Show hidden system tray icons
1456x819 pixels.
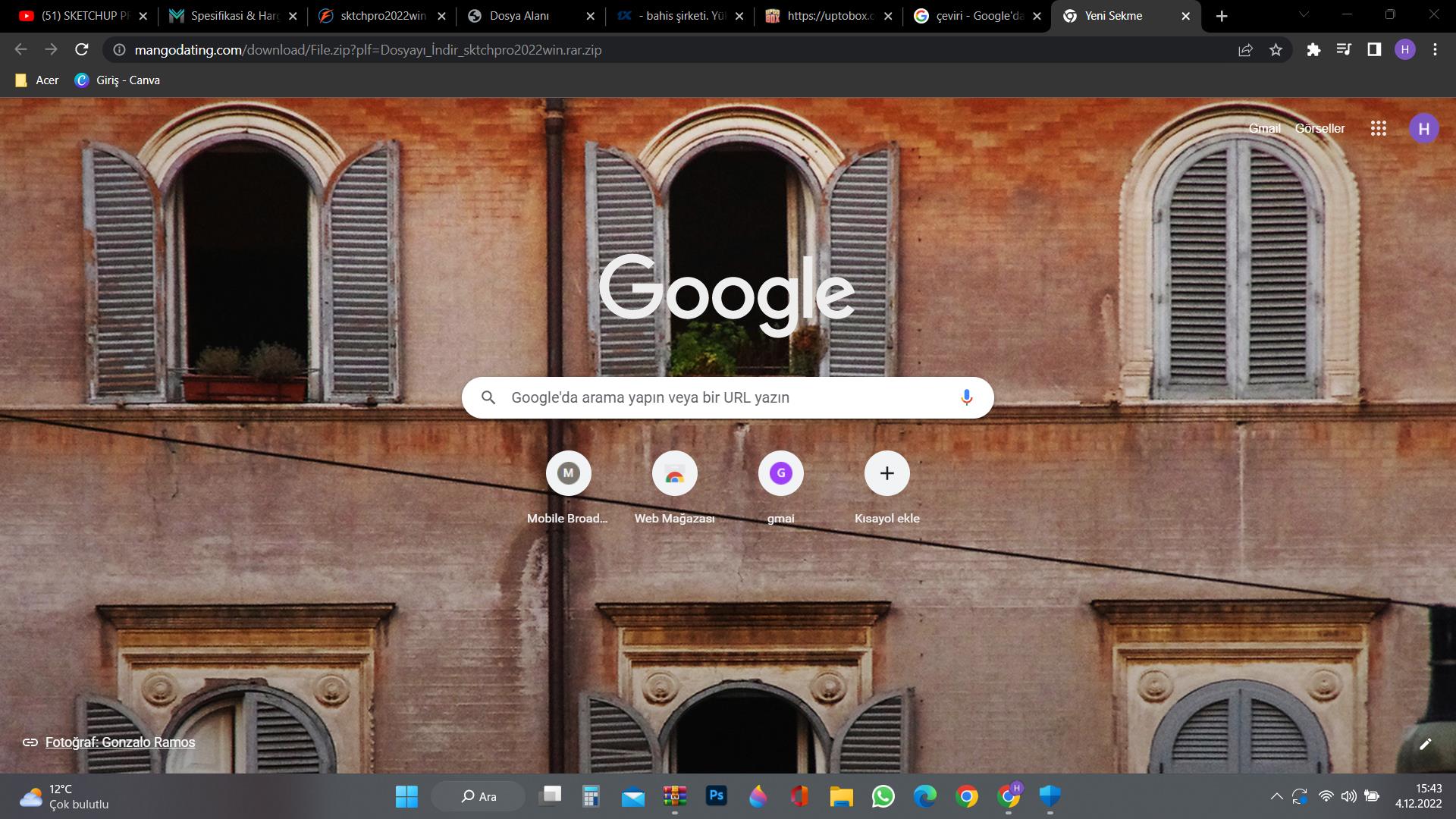pyautogui.click(x=1276, y=796)
